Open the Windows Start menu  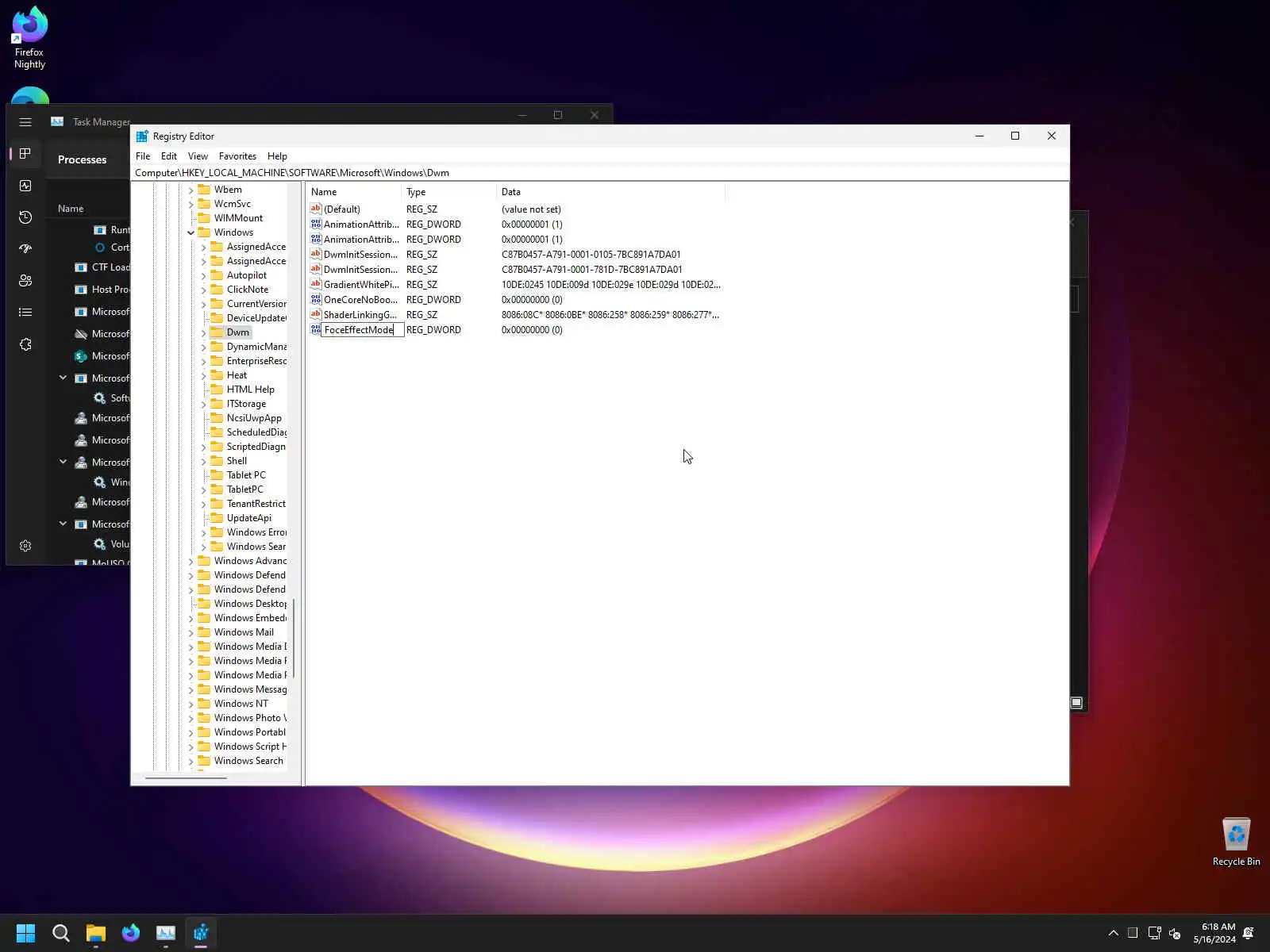[25, 933]
